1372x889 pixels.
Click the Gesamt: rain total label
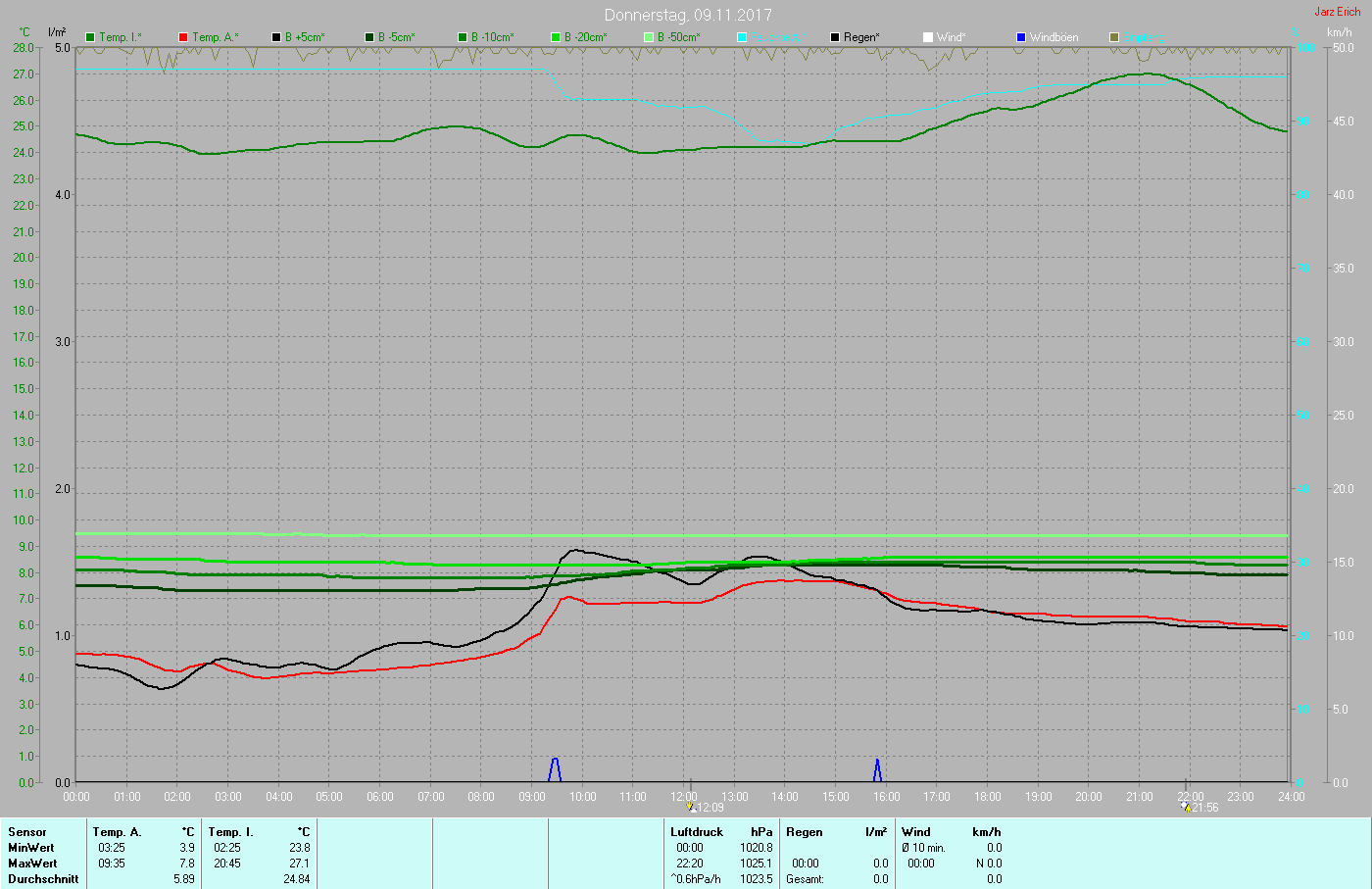tap(806, 879)
